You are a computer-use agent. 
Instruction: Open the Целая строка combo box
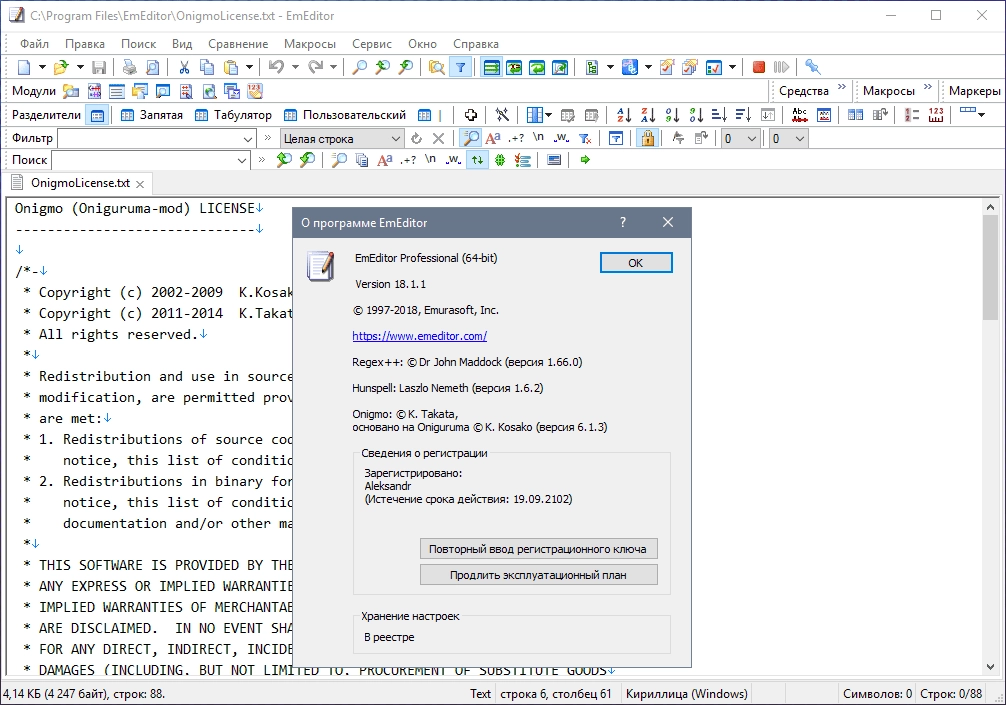[x=341, y=139]
